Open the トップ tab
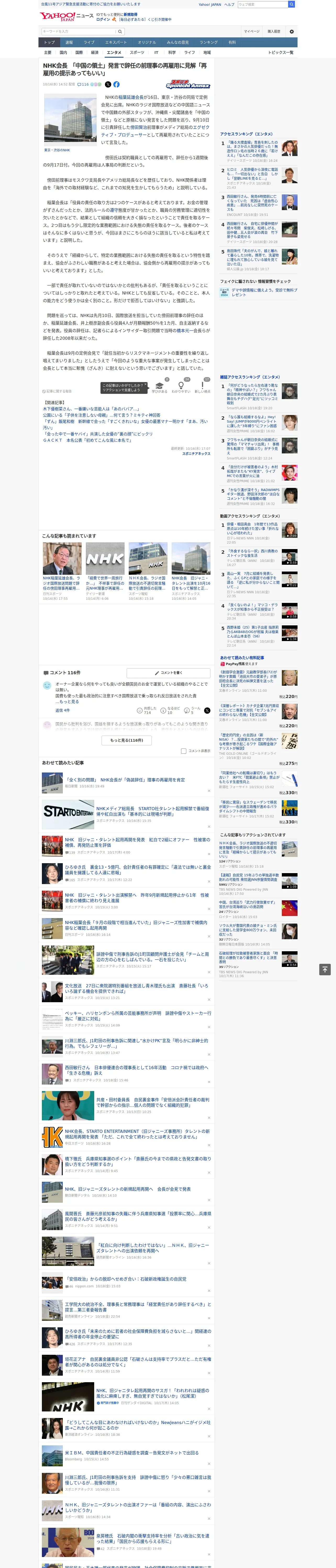This screenshot has width=336, height=1568. [49, 43]
